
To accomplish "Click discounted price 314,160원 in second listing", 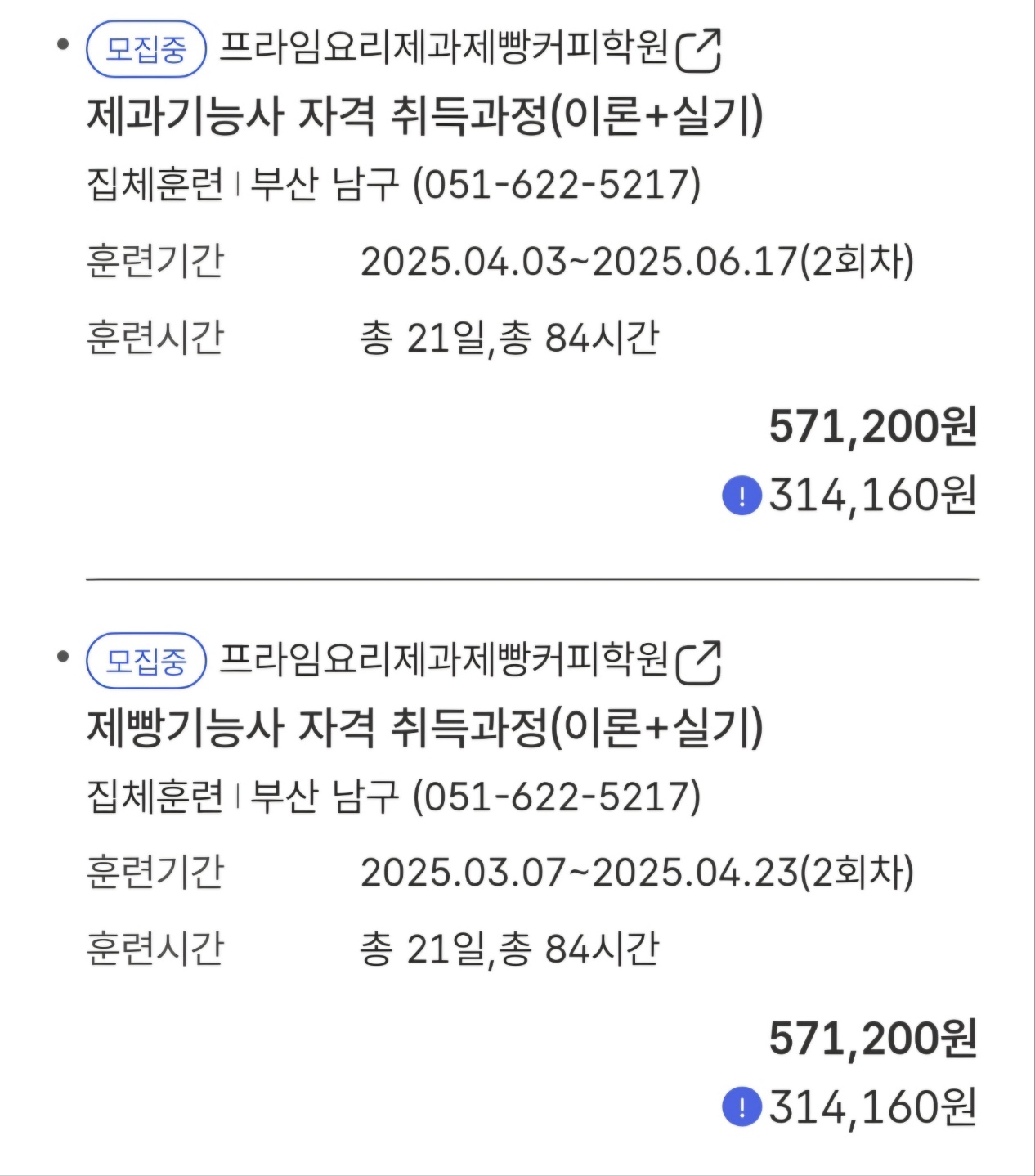I will tap(873, 1108).
